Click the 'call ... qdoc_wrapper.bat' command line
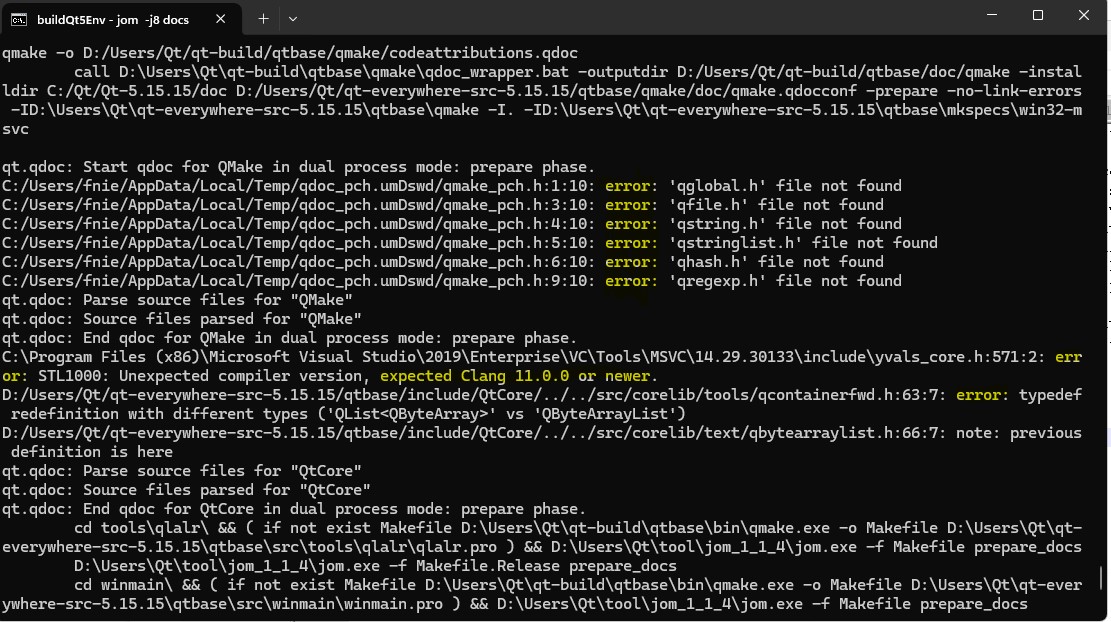 click(542, 101)
